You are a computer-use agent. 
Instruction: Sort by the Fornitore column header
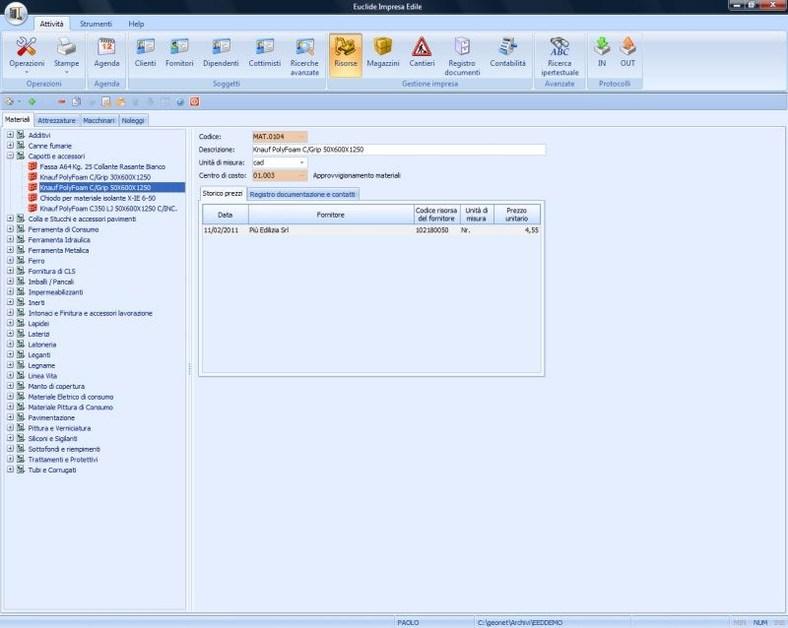tap(330, 214)
